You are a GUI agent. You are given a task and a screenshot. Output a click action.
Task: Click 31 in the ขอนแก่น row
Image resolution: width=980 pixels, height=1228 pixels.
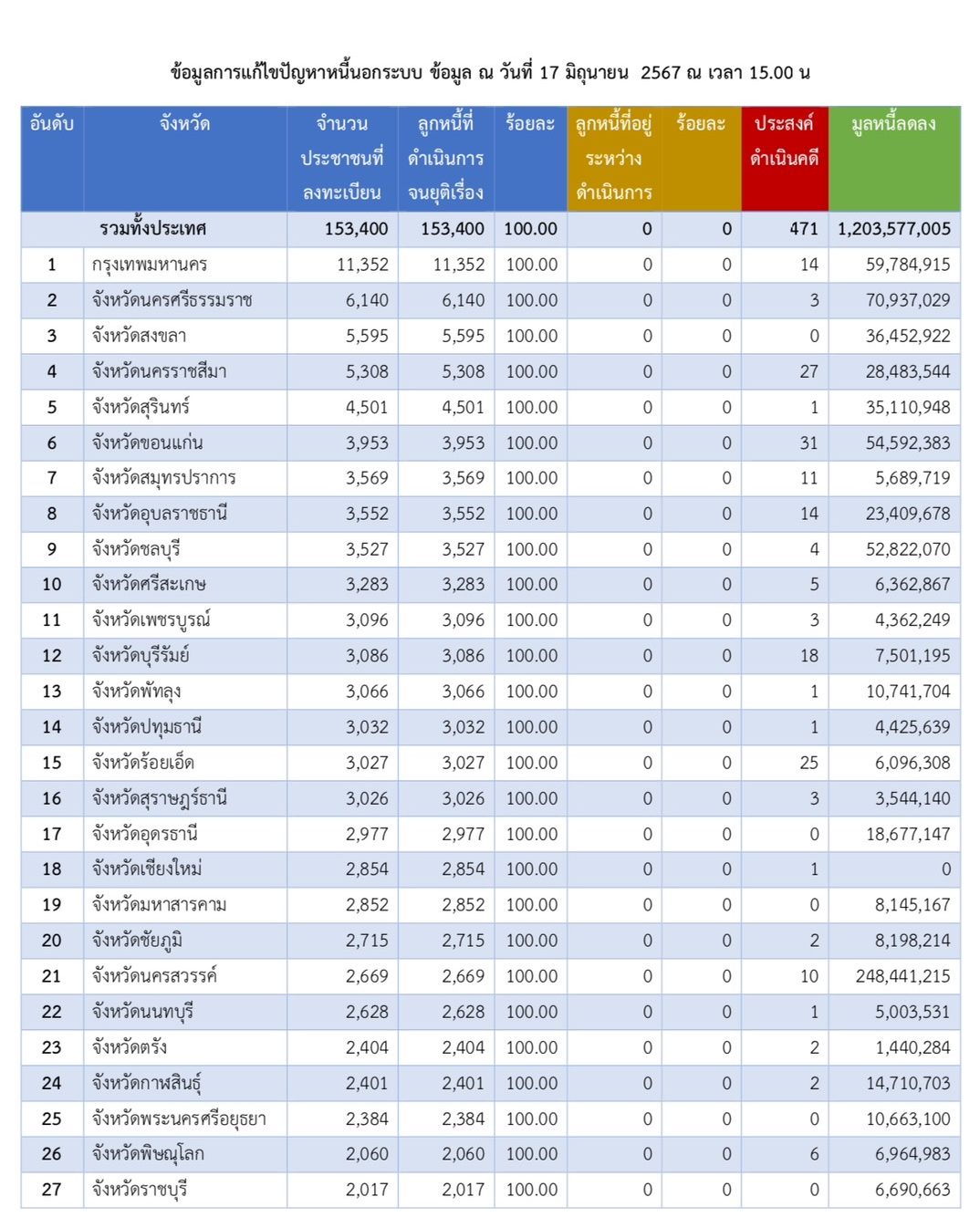point(808,442)
